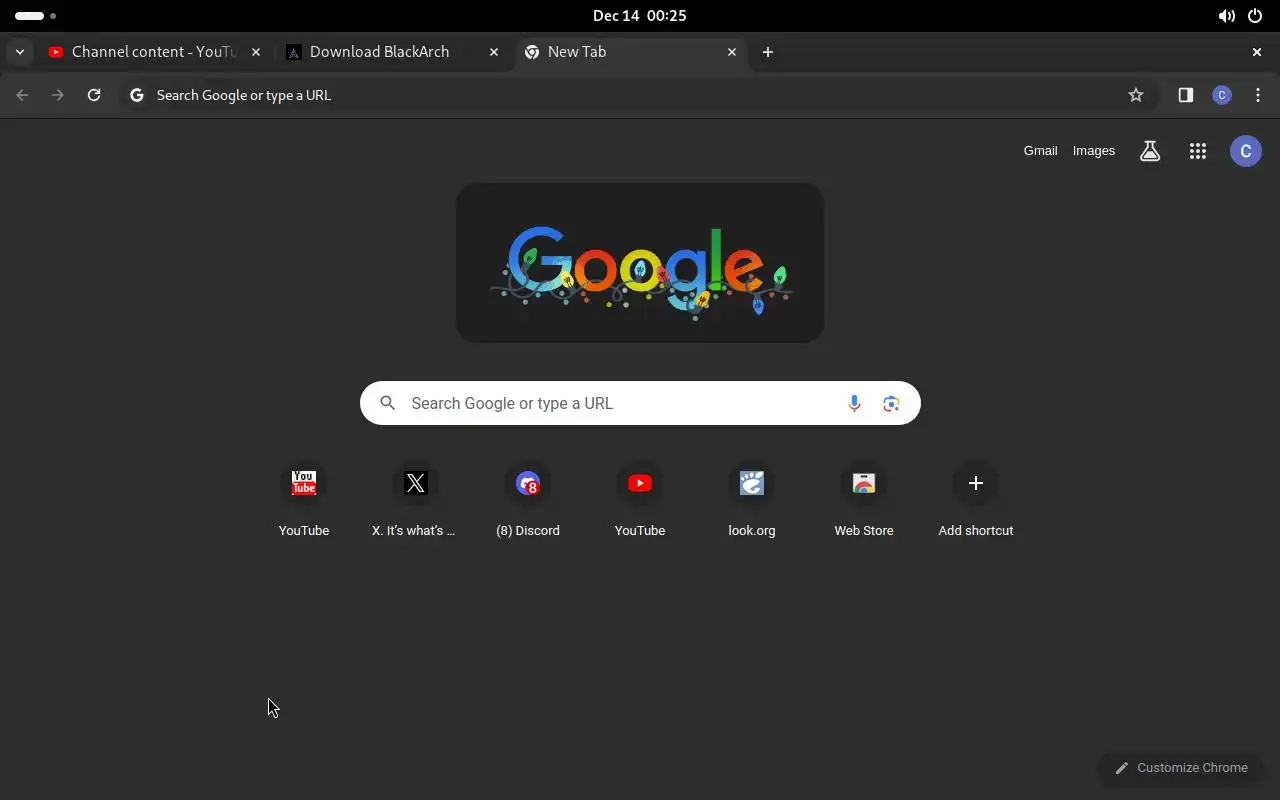Open the Web Store shortcut

click(864, 501)
